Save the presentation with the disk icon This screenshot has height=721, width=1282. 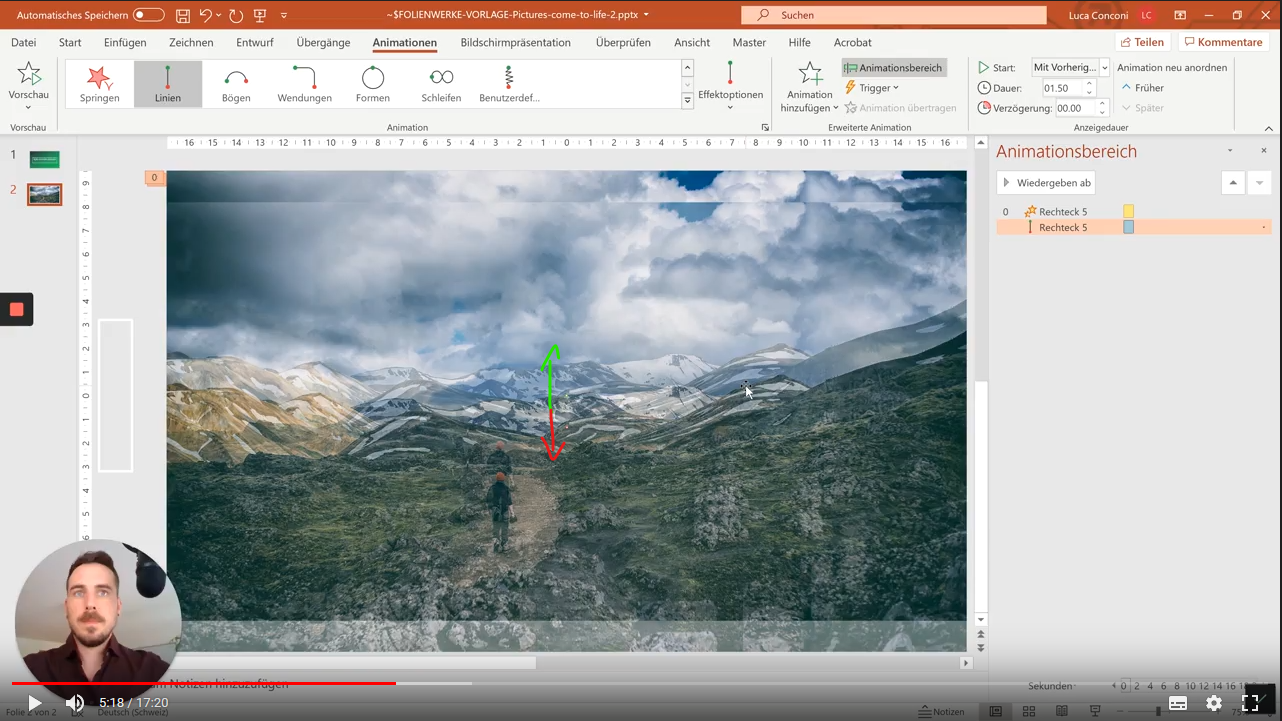(183, 16)
